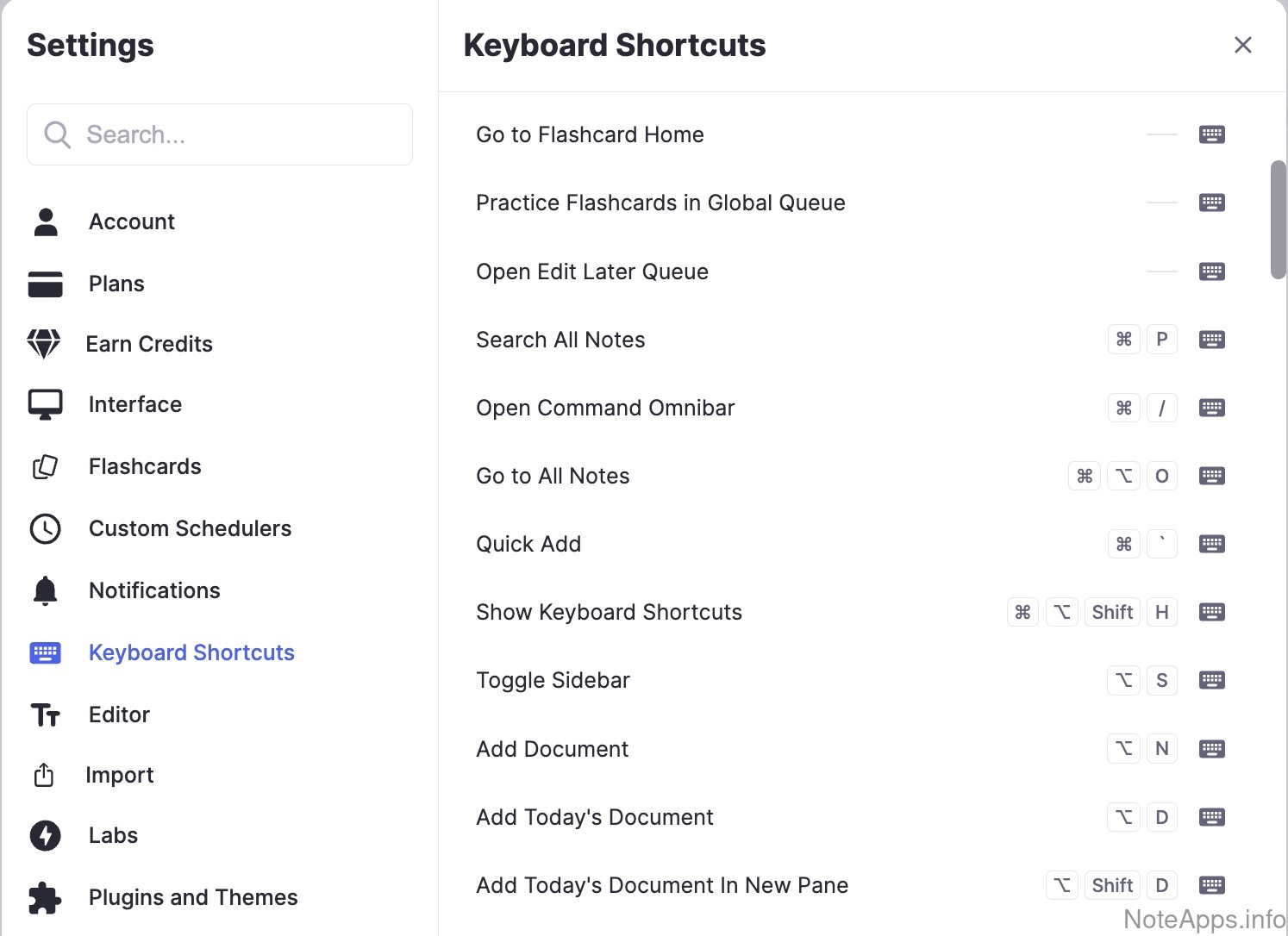Edit shortcut icon for Toggle Sidebar
1288x936 pixels.
(x=1211, y=680)
